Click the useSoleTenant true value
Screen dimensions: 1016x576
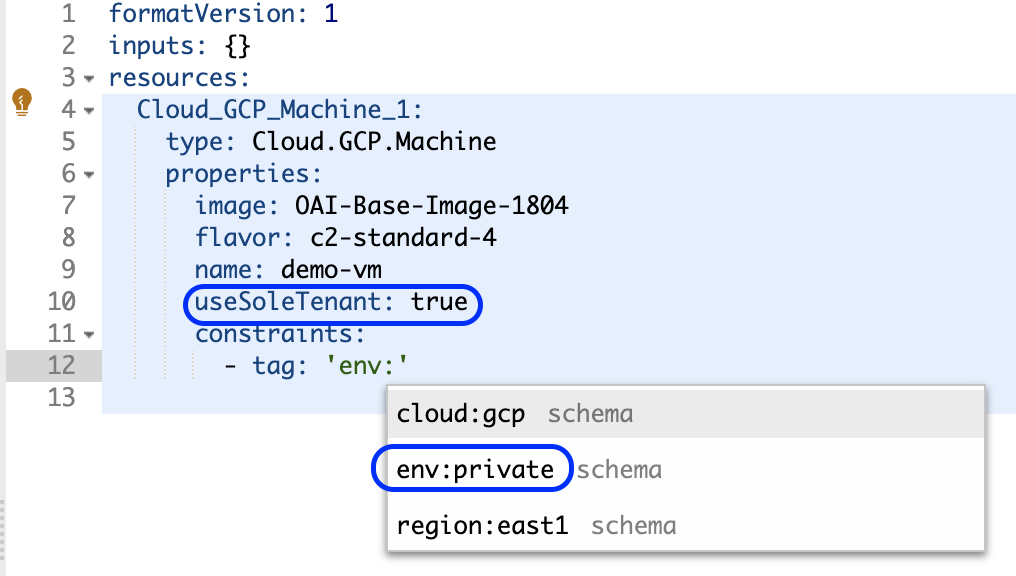click(x=440, y=302)
